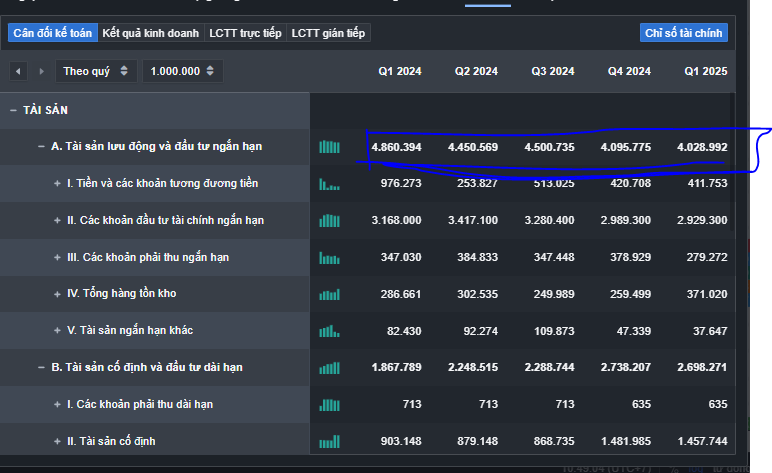This screenshot has height=473, width=772.
Task: Click chart icon for Các khoản phải thu ngắn hạn
Action: 330,257
